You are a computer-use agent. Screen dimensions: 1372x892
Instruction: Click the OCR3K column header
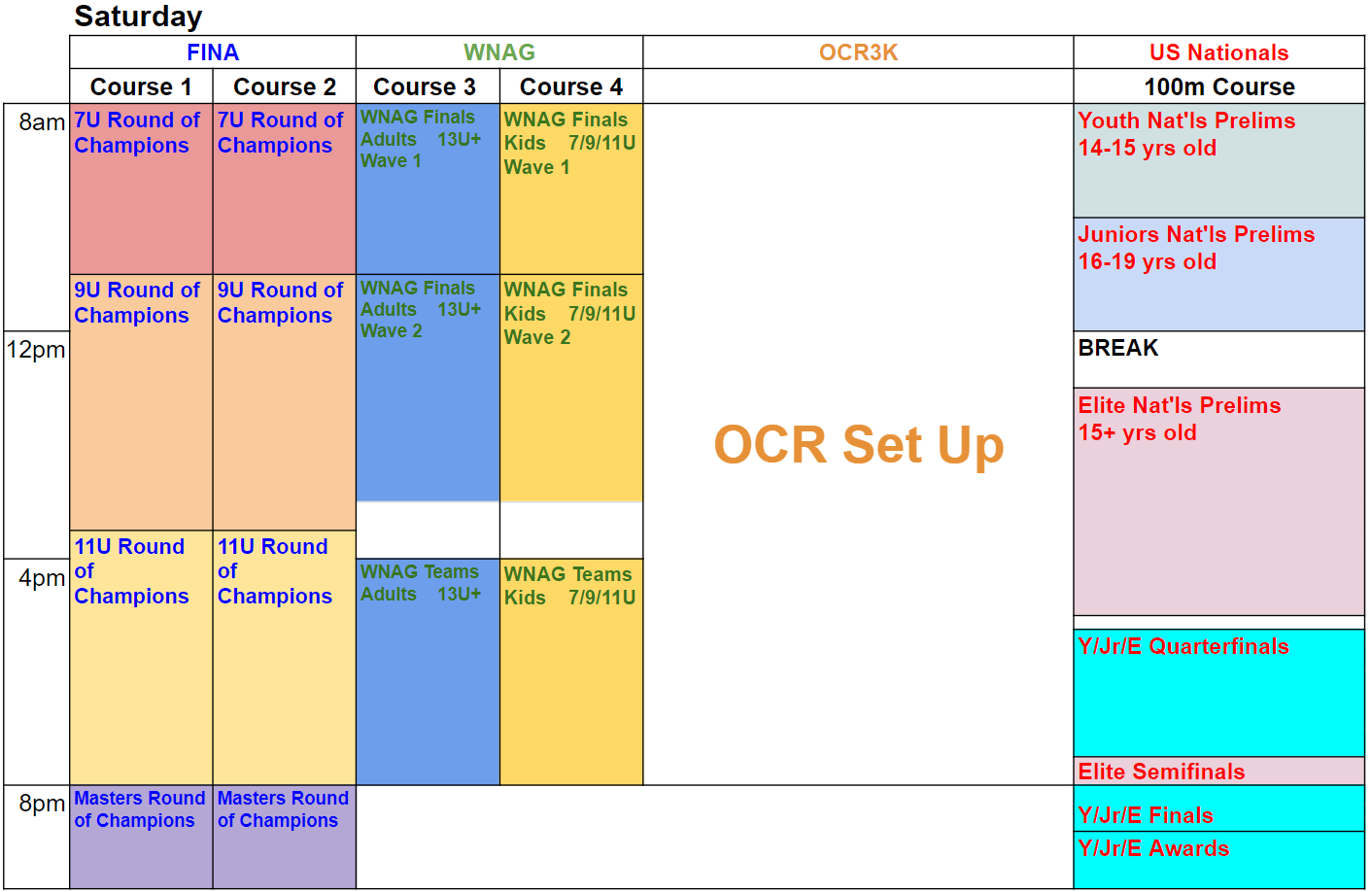coord(858,52)
